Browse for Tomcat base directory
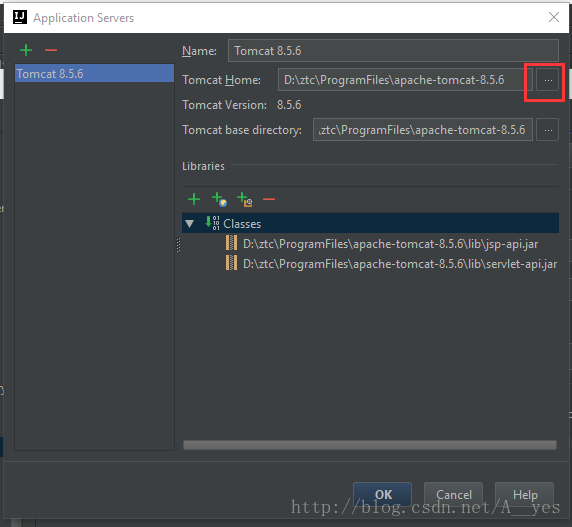The height and width of the screenshot is (527, 572). (548, 130)
